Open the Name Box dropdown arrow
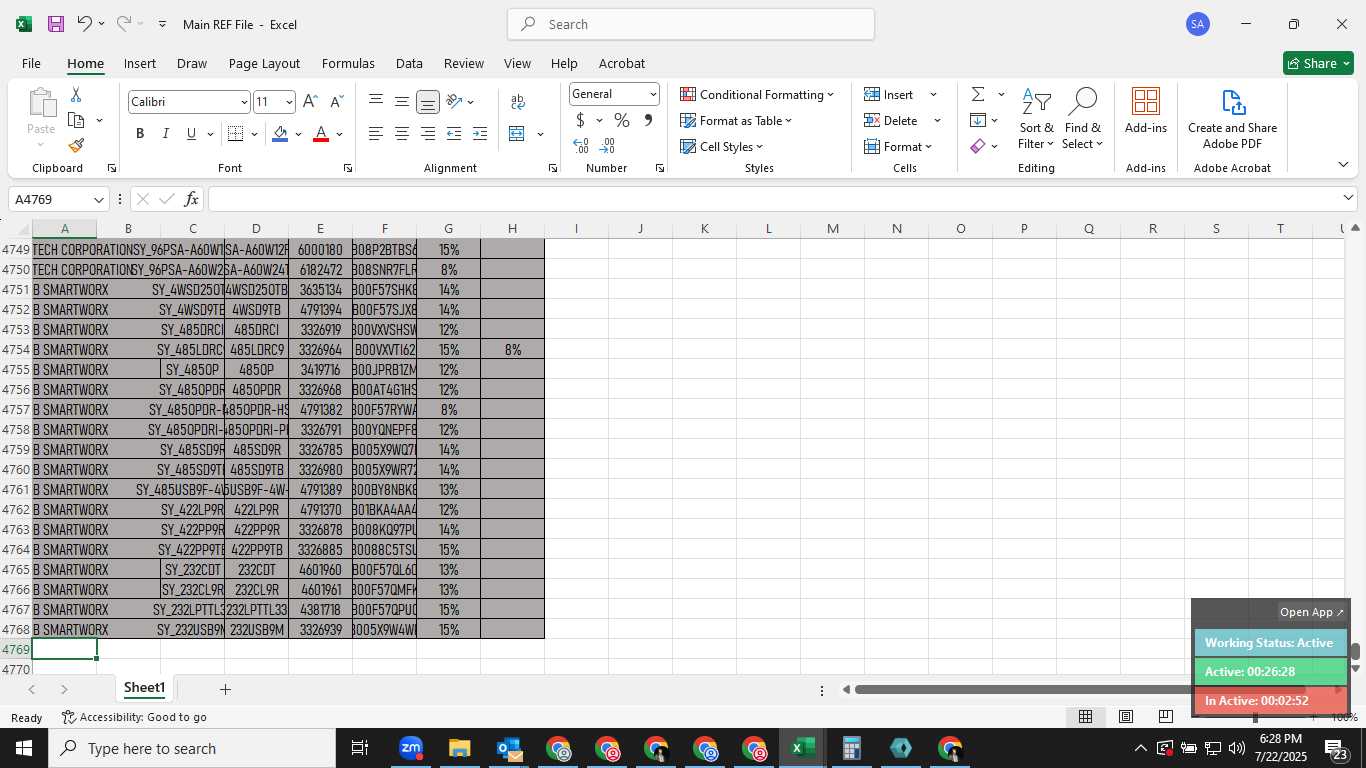 pyautogui.click(x=98, y=199)
